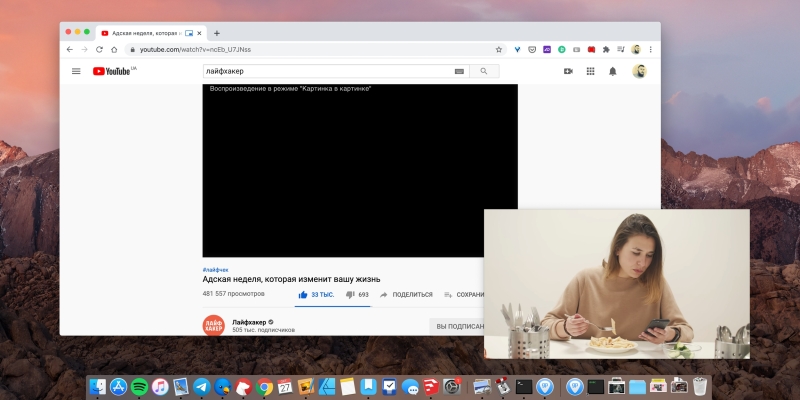Open the on-screen keyboard in search box
Image resolution: width=800 pixels, height=400 pixels.
pyautogui.click(x=459, y=71)
